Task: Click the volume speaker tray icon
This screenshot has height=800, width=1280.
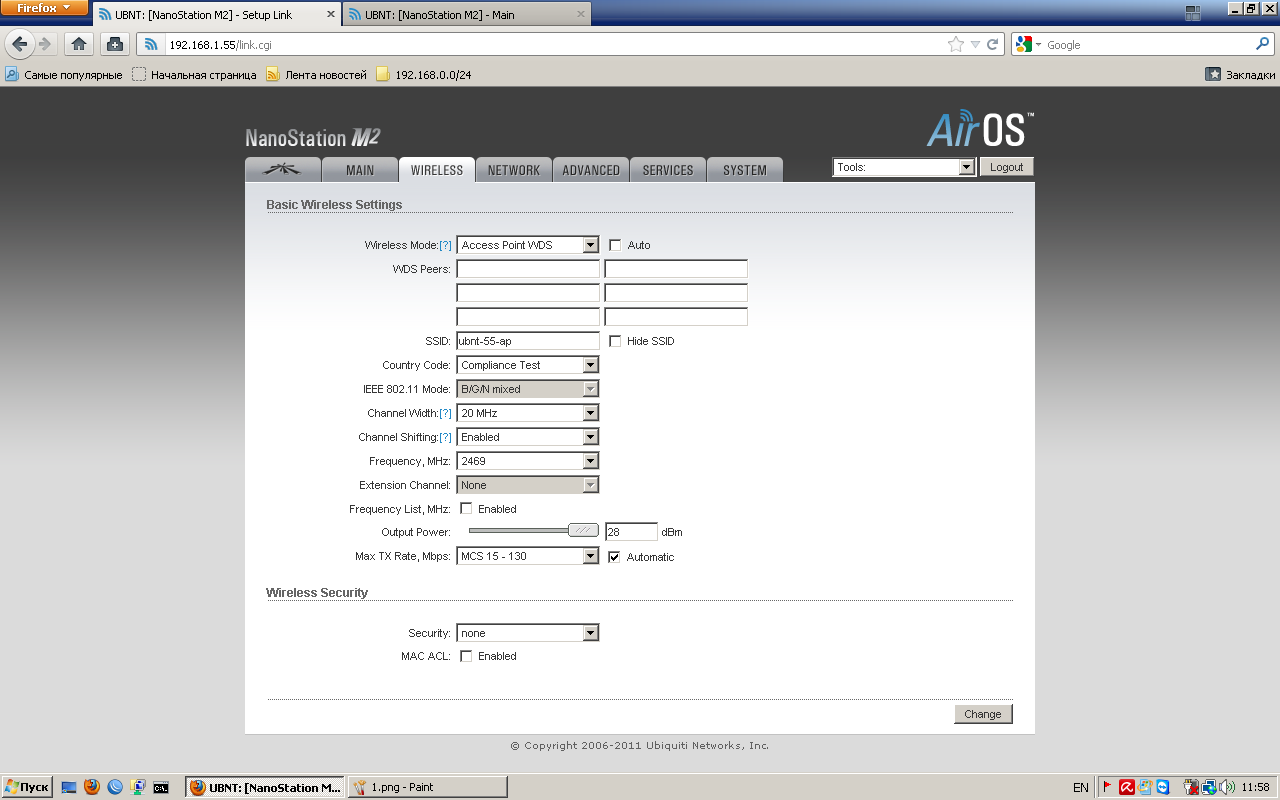Action: pos(1226,787)
